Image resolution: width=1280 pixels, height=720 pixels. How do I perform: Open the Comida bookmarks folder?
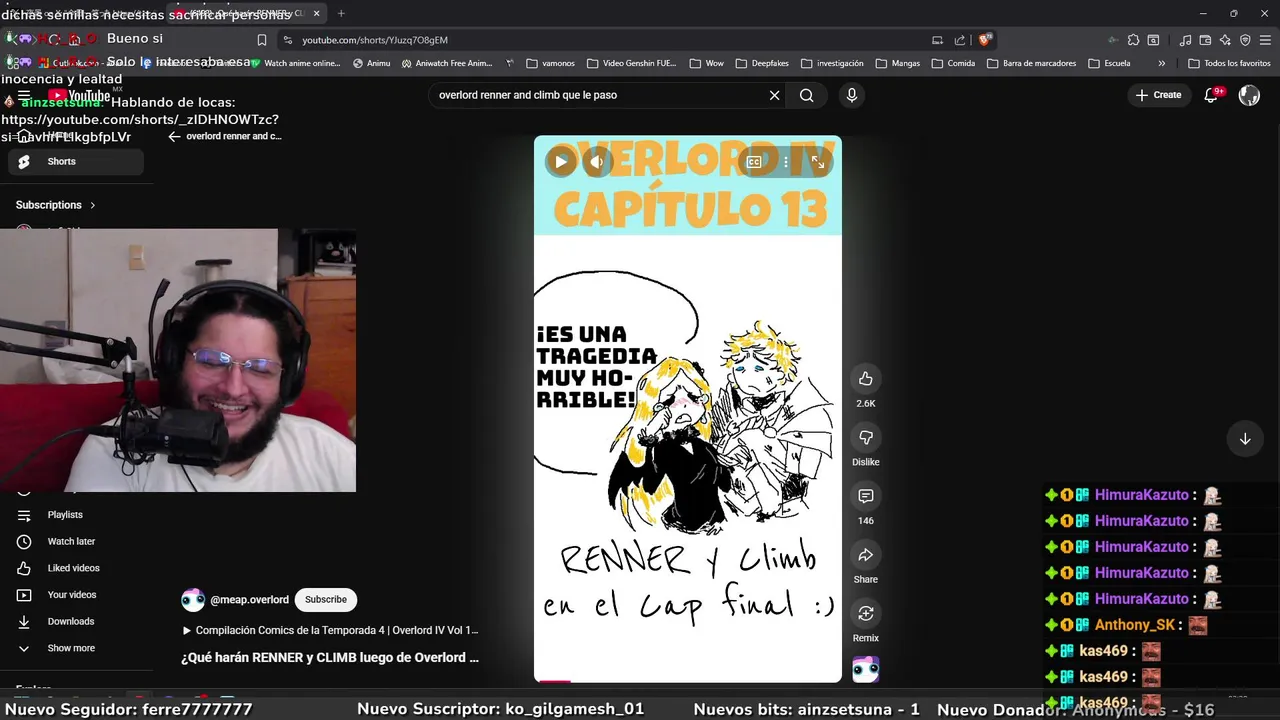[953, 63]
